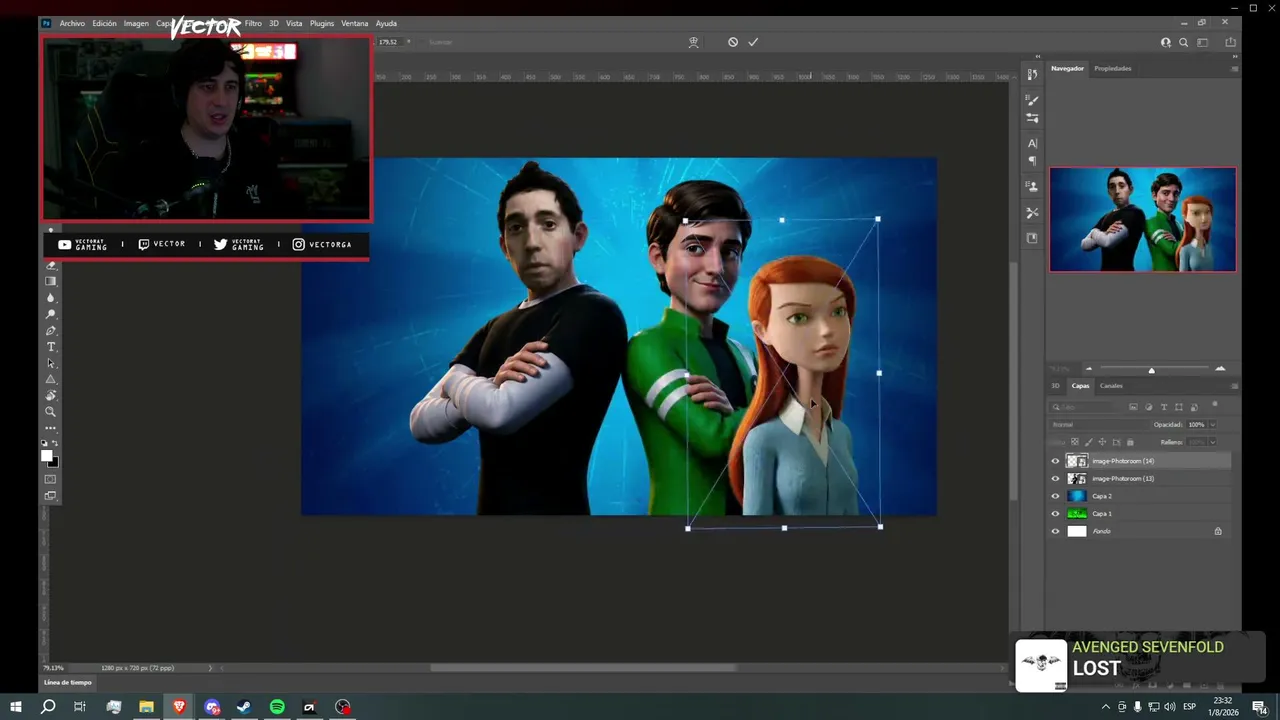Toggle Quick Mask mode
The width and height of the screenshot is (1280, 720).
point(52,479)
